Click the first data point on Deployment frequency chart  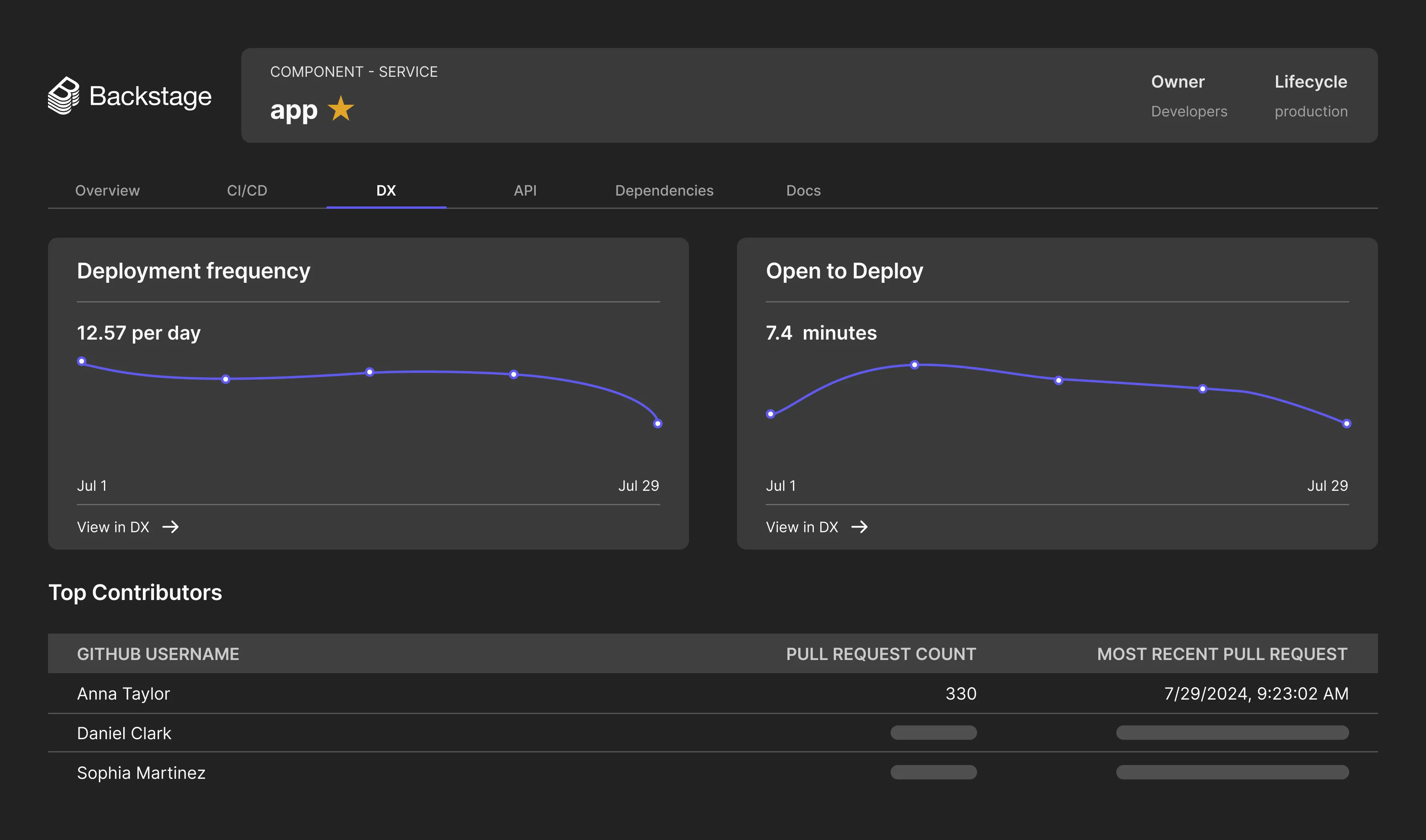(x=82, y=361)
